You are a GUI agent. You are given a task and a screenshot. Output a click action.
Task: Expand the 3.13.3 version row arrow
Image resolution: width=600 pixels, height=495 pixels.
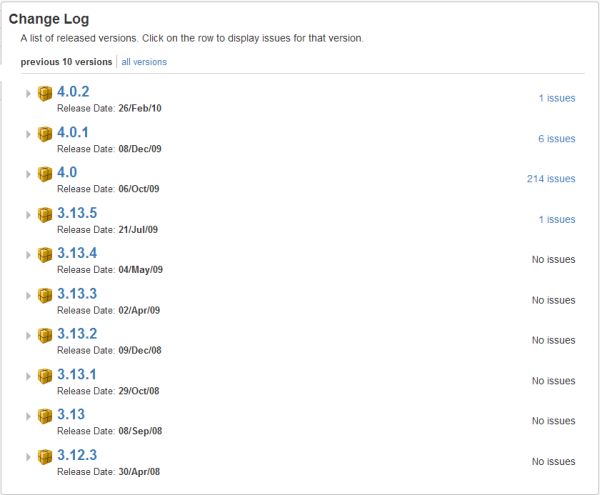pyautogui.click(x=28, y=296)
